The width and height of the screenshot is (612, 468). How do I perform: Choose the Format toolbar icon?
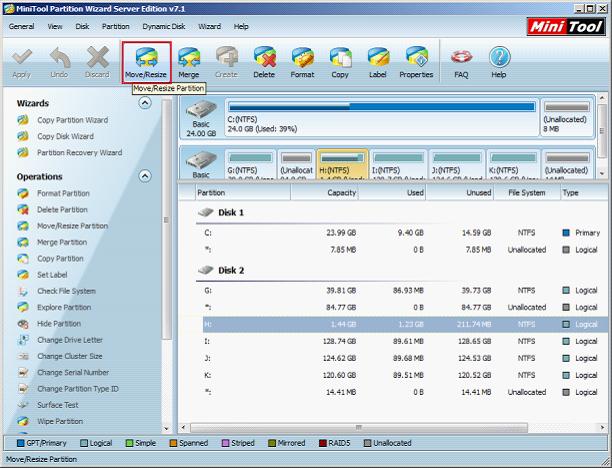302,62
